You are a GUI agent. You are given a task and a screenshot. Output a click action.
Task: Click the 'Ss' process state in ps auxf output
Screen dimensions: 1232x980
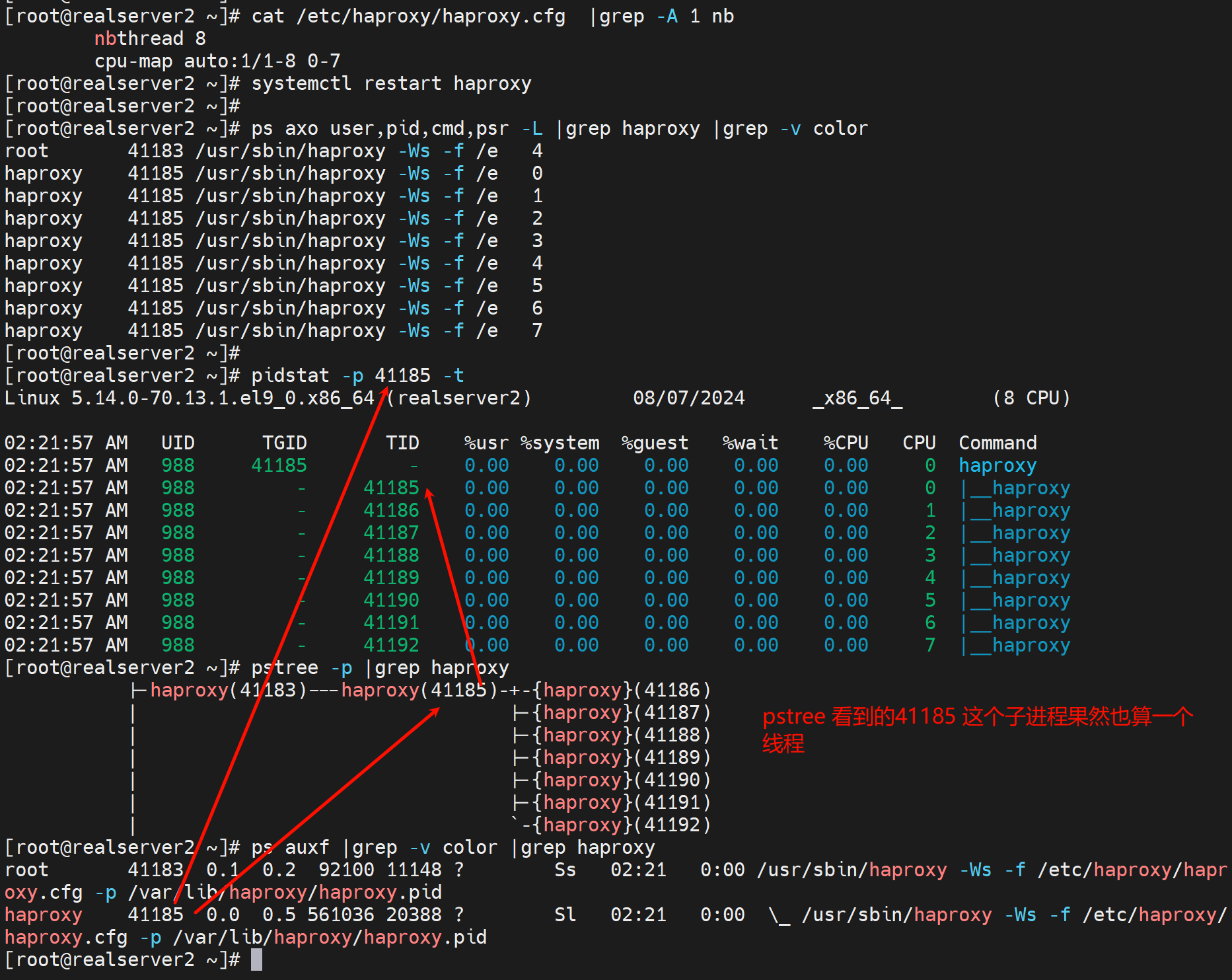pos(565,870)
